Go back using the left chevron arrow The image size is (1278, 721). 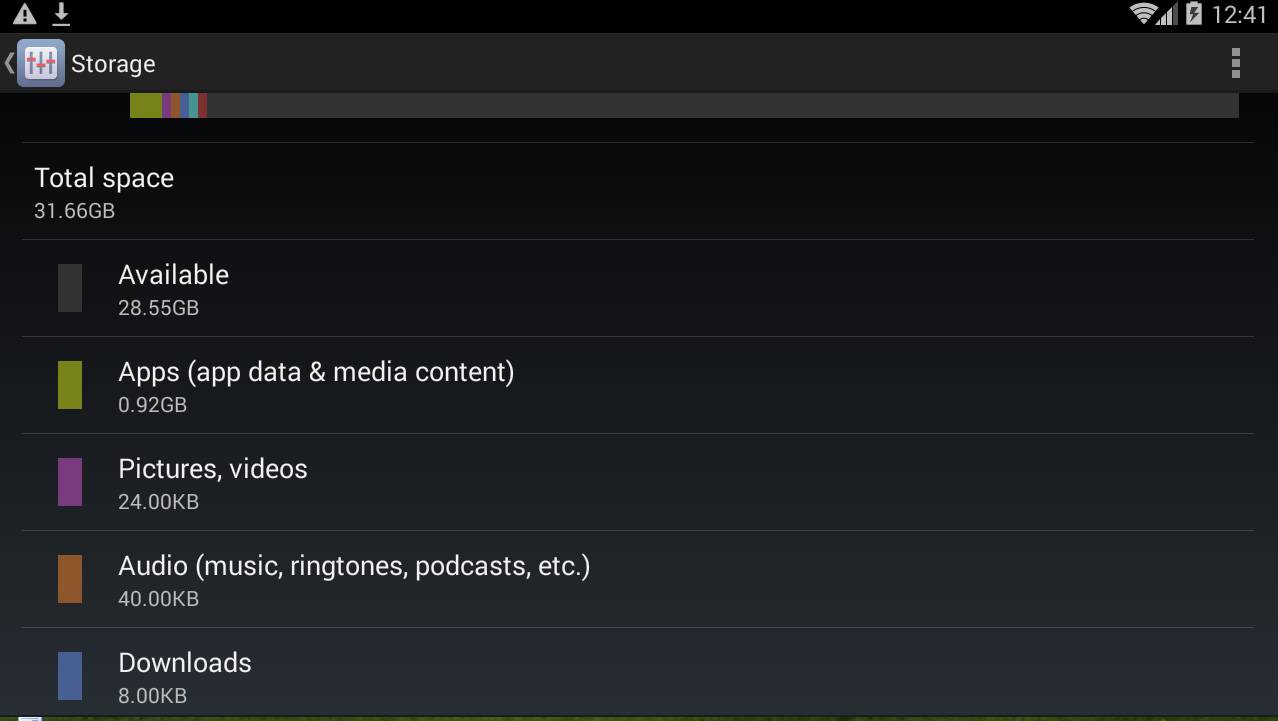tap(9, 63)
